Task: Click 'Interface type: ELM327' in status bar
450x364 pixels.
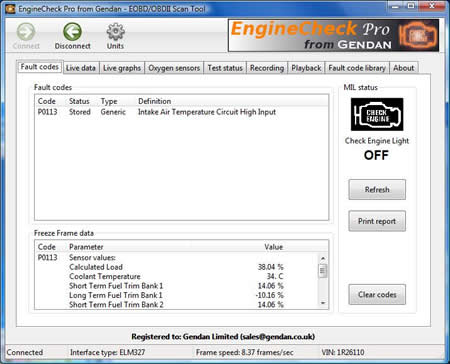Action: point(107,352)
